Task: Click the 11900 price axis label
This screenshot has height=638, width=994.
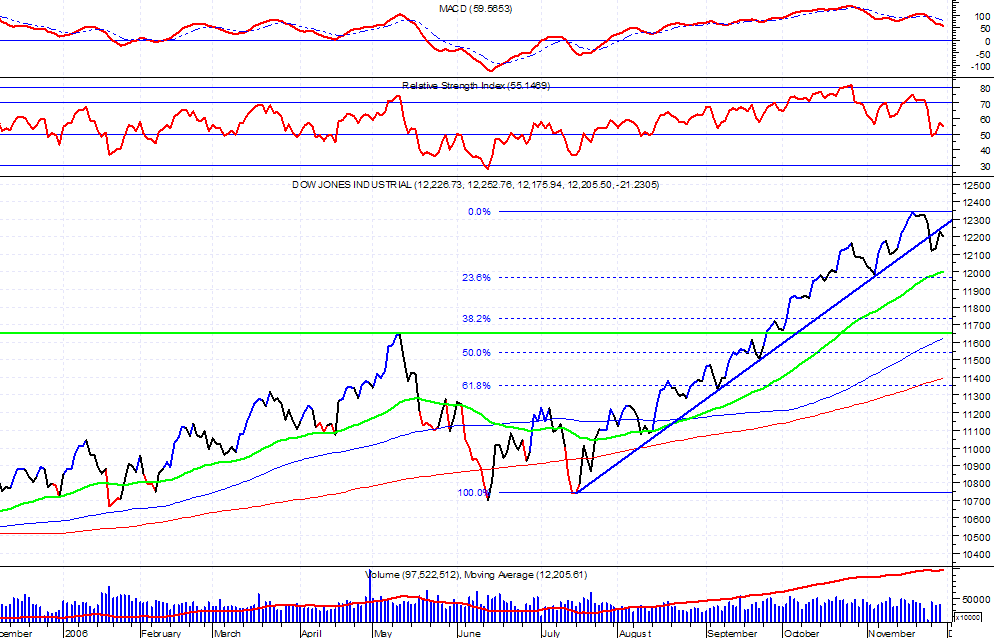Action: (x=975, y=291)
